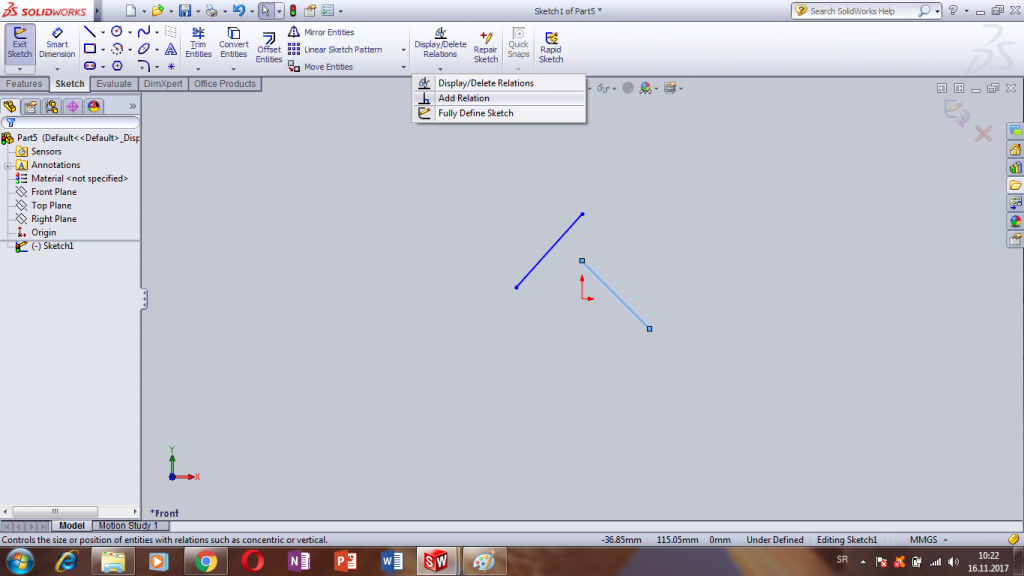Select the Straight Slot tool

point(90,66)
